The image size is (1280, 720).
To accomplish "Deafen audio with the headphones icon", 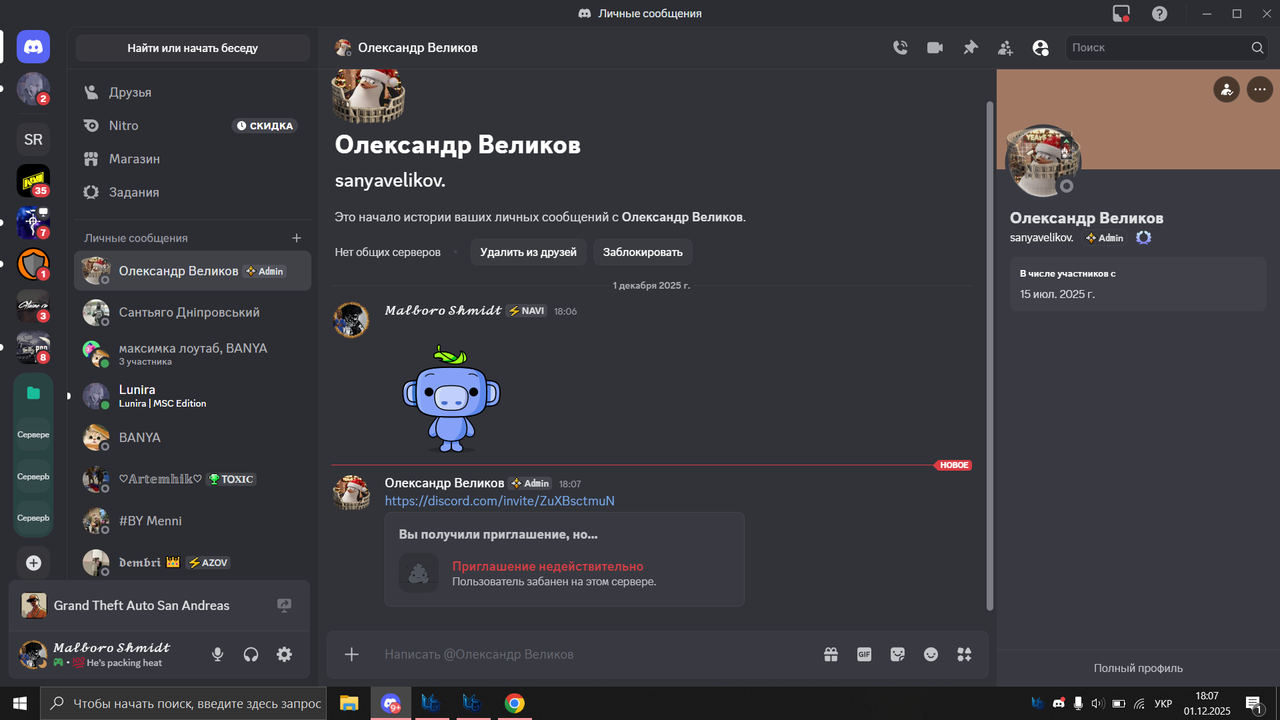I will 250,654.
